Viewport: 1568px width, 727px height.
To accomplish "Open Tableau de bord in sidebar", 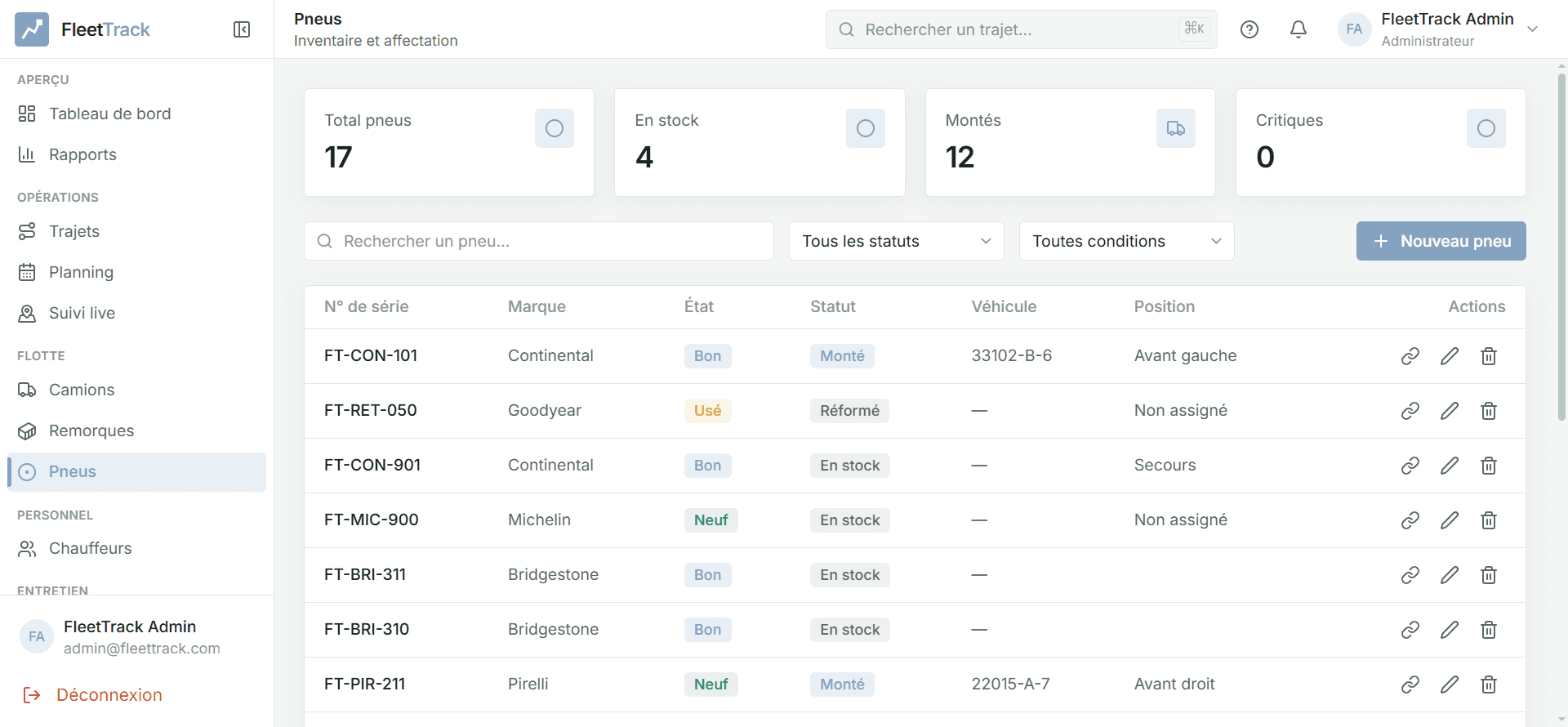I will [136, 114].
